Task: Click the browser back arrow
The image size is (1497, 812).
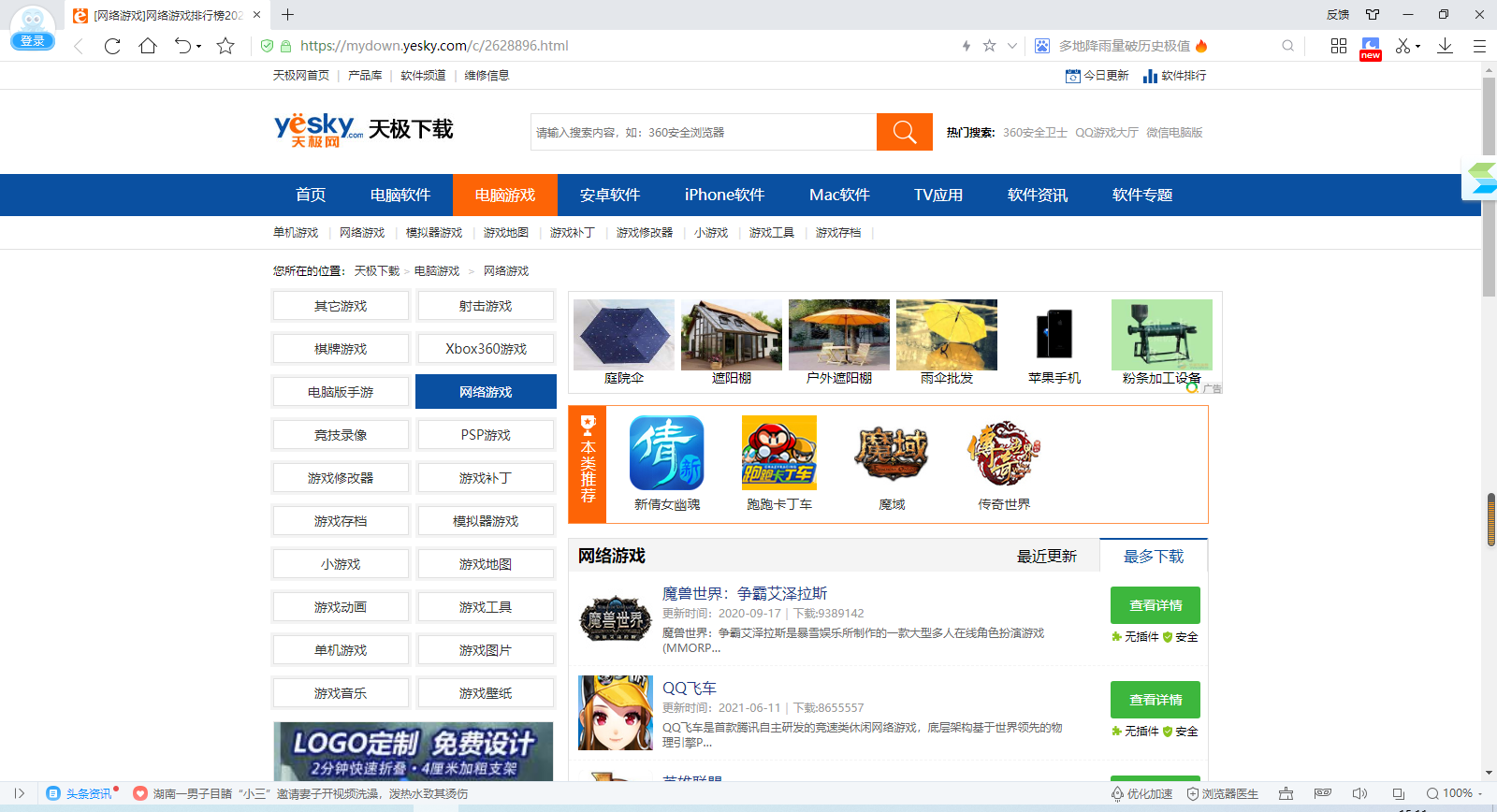Action: (x=79, y=46)
